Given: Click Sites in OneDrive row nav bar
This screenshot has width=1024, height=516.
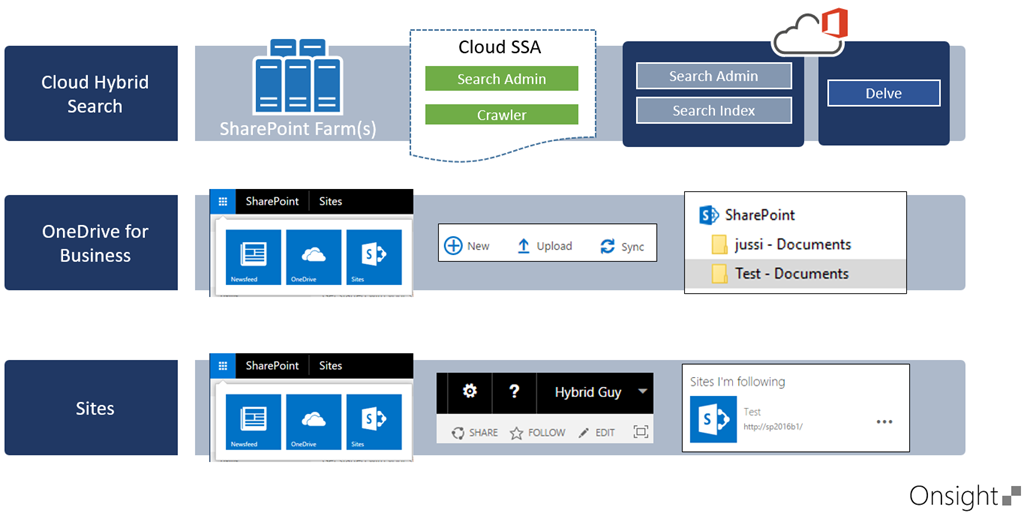Looking at the screenshot, I should click(x=330, y=201).
